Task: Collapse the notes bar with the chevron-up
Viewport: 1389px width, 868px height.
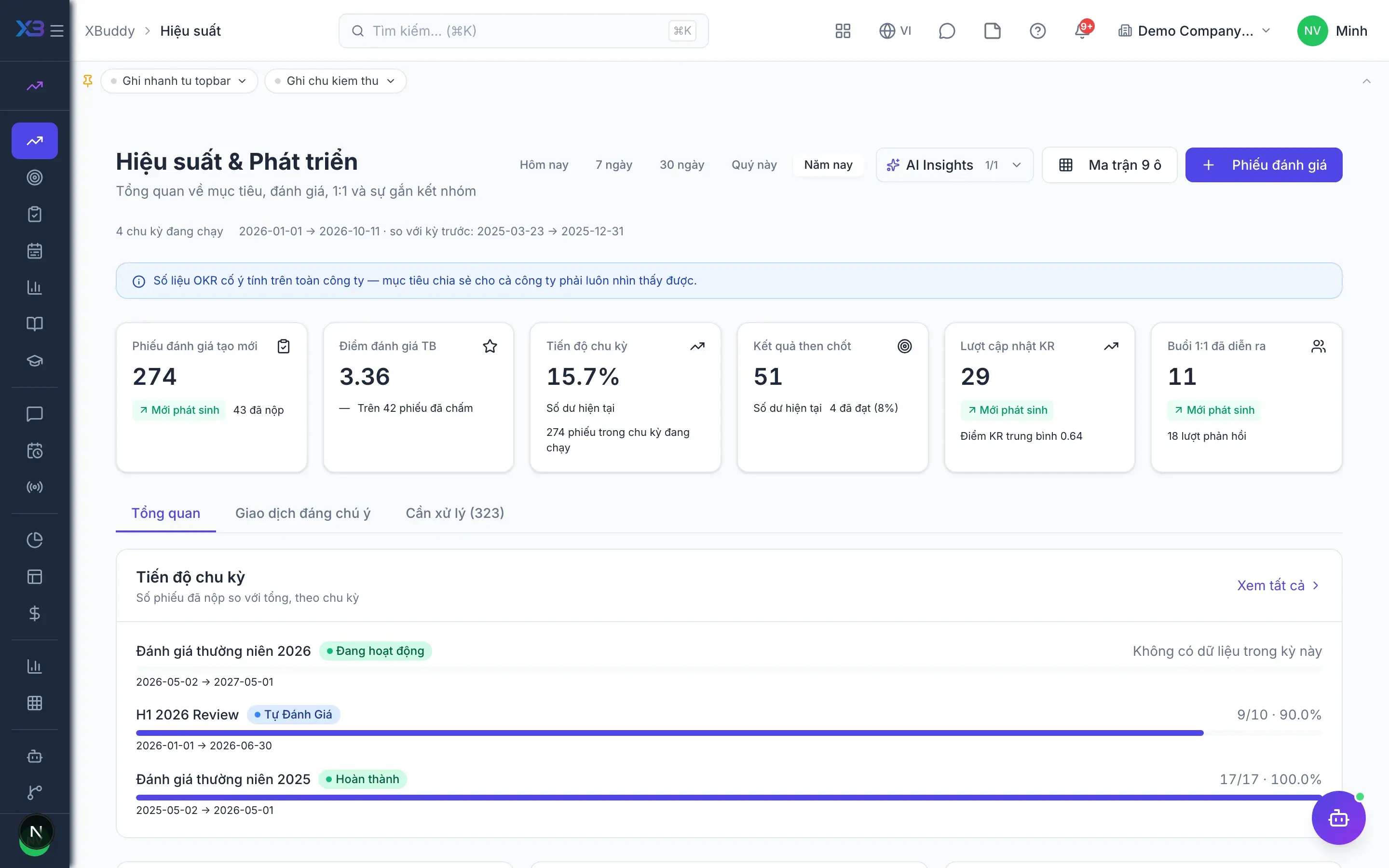Action: tap(1366, 81)
